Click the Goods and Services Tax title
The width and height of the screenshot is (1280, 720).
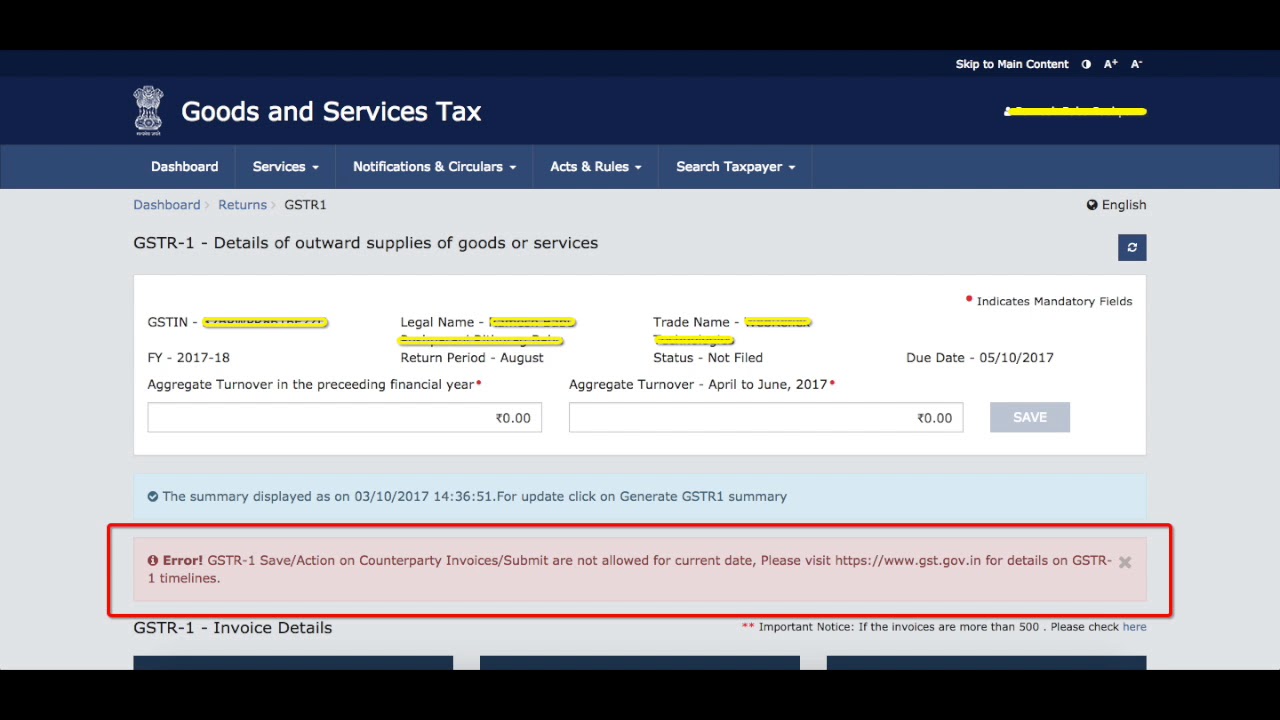[x=331, y=111]
